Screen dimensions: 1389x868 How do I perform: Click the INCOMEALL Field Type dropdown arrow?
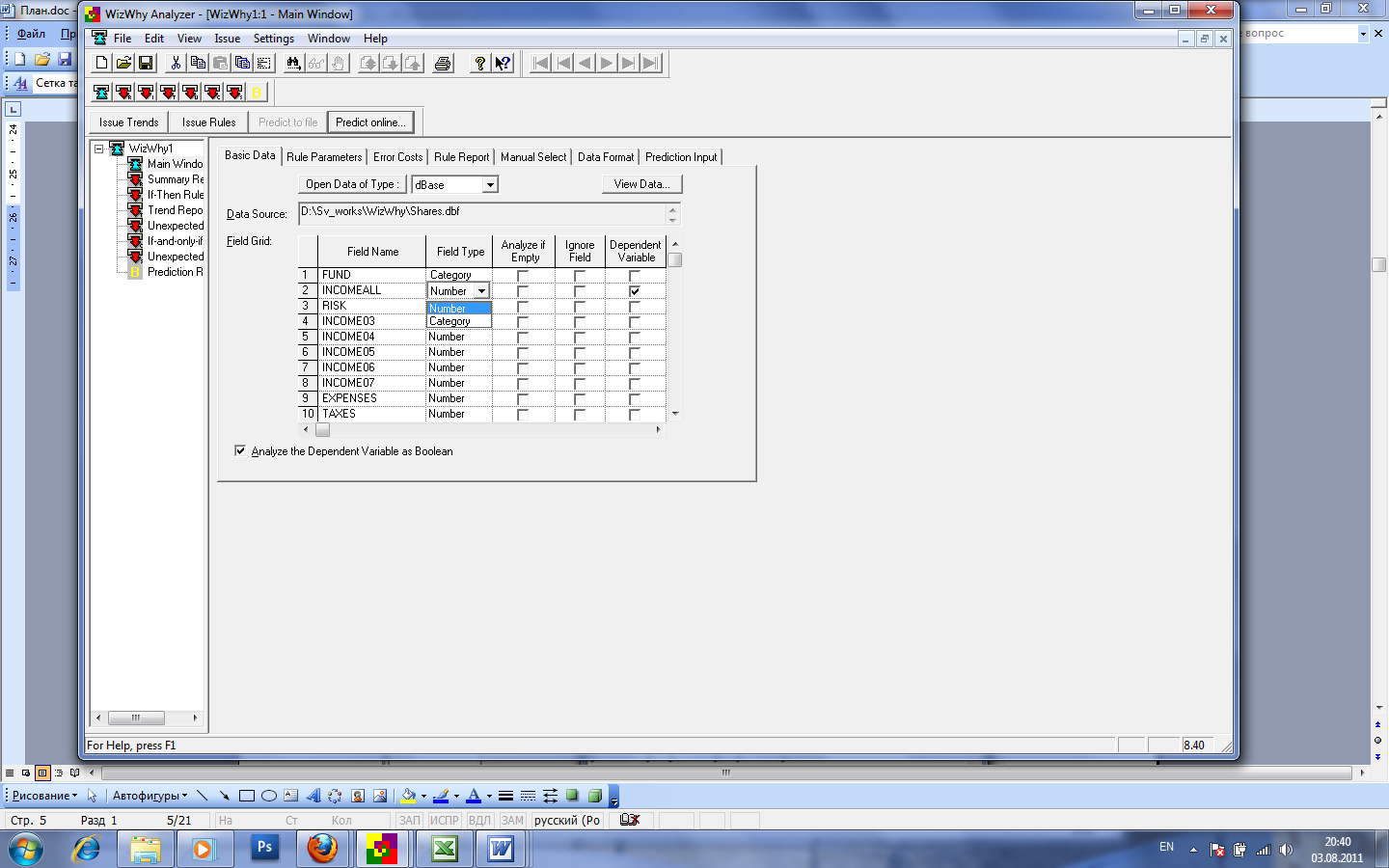tap(481, 291)
